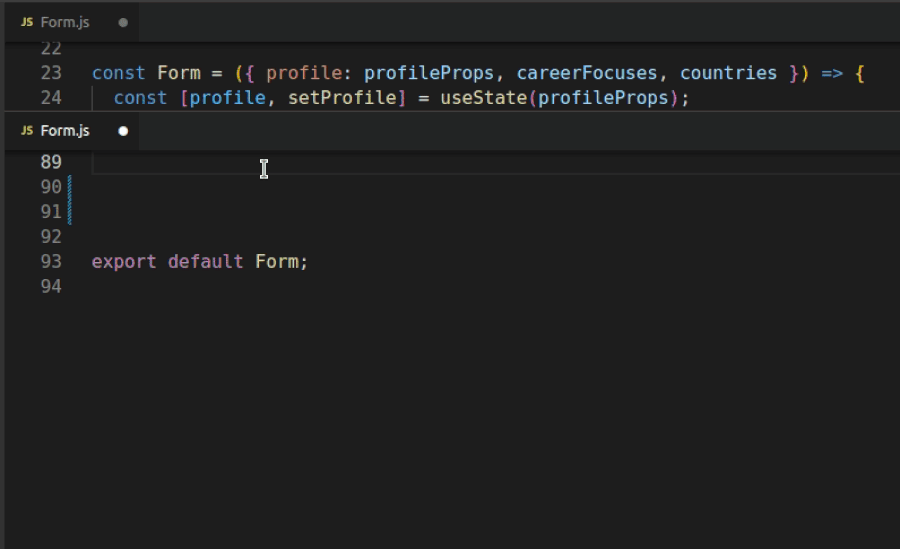Click the unsaved dot on the upper Form.js tab
Viewport: 900px width, 549px height.
point(123,23)
